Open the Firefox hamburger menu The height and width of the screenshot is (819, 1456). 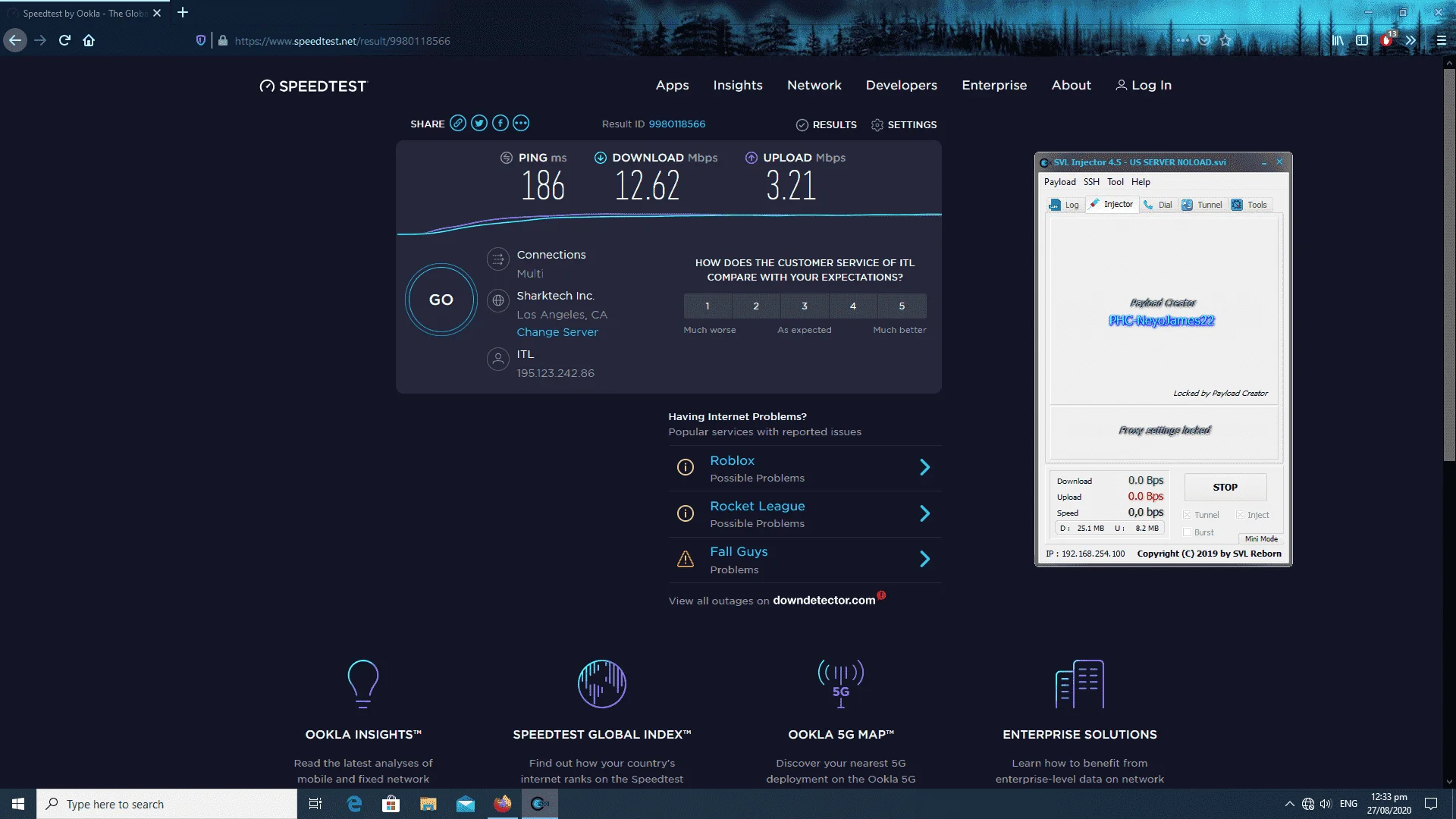pyautogui.click(x=1442, y=41)
